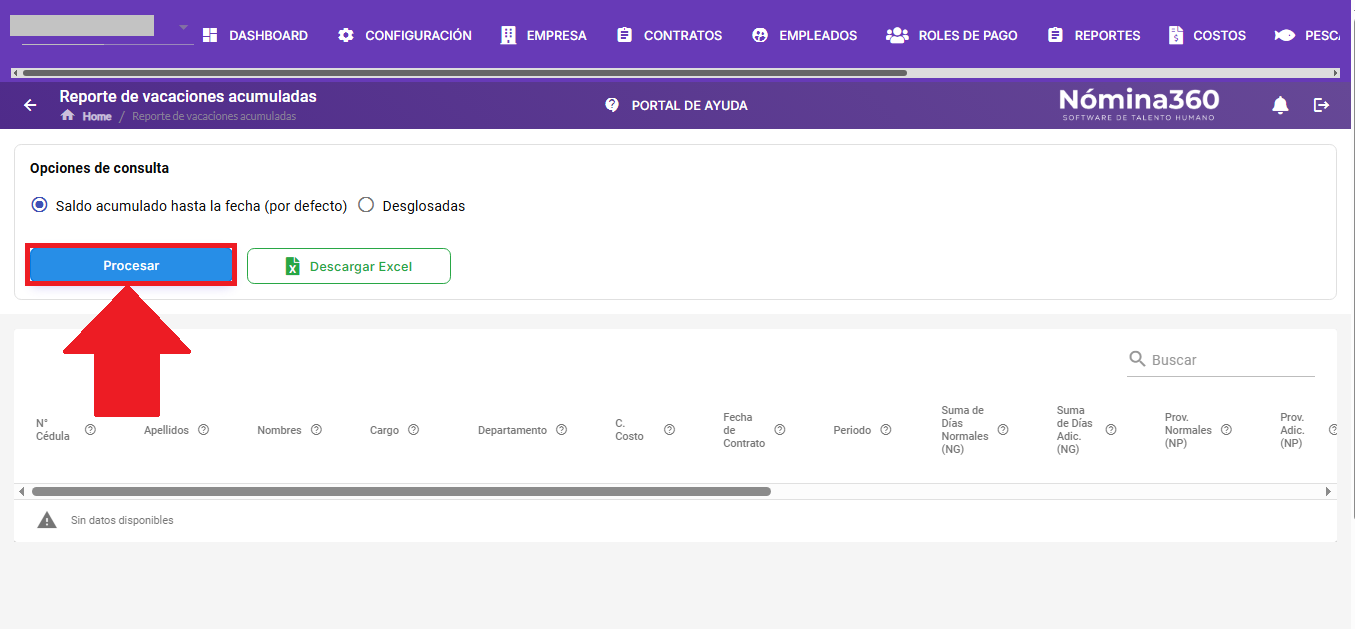Click right arrow of top menu scrollbar

coord(1335,73)
